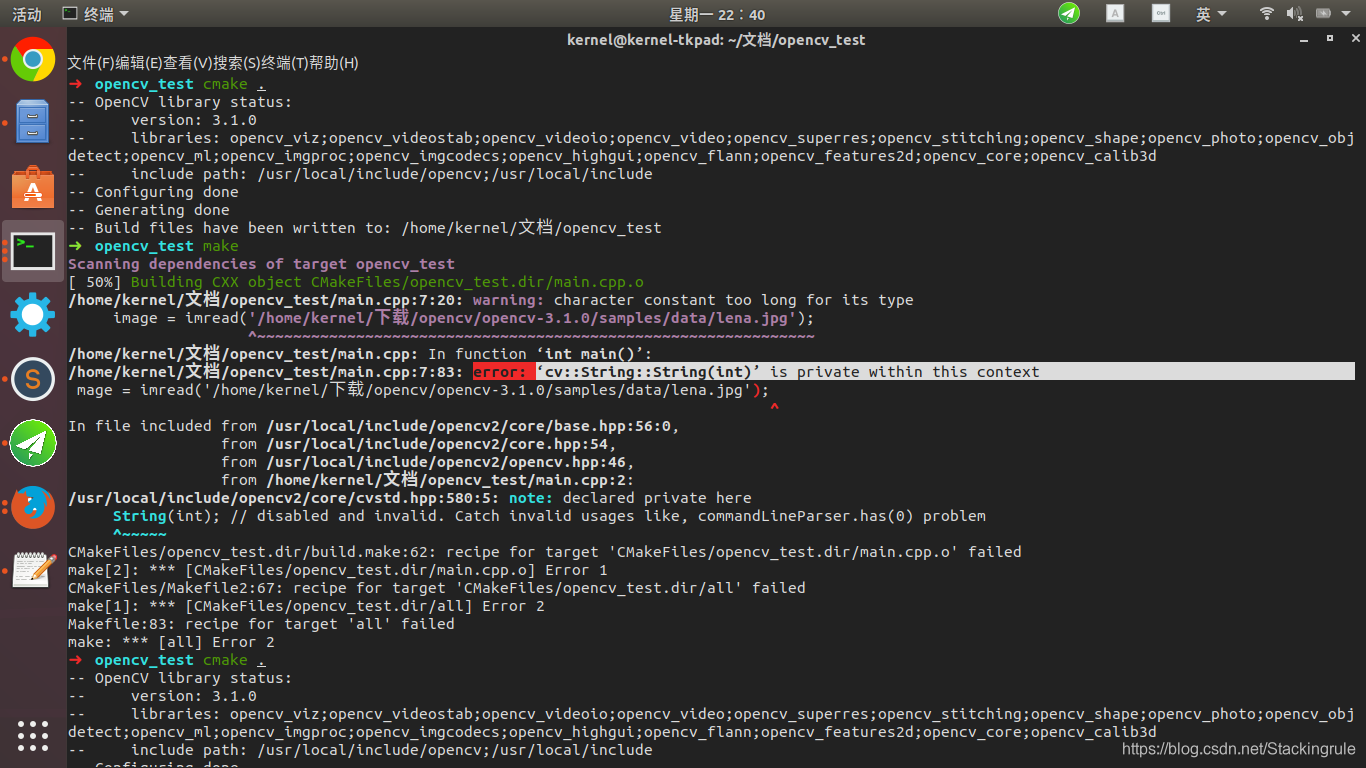Click 'In file included from' base.hpp line
This screenshot has width=1366, height=768.
click(x=374, y=426)
